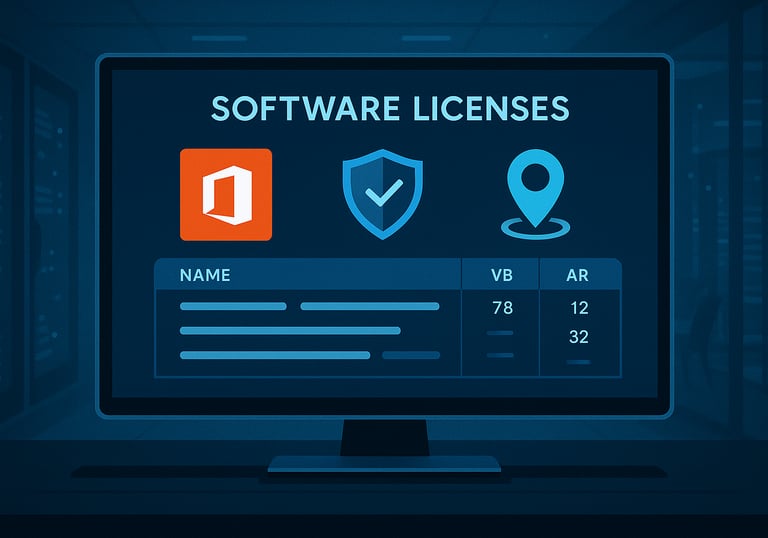Select the AR value 12
The width and height of the screenshot is (768, 538).
579,308
